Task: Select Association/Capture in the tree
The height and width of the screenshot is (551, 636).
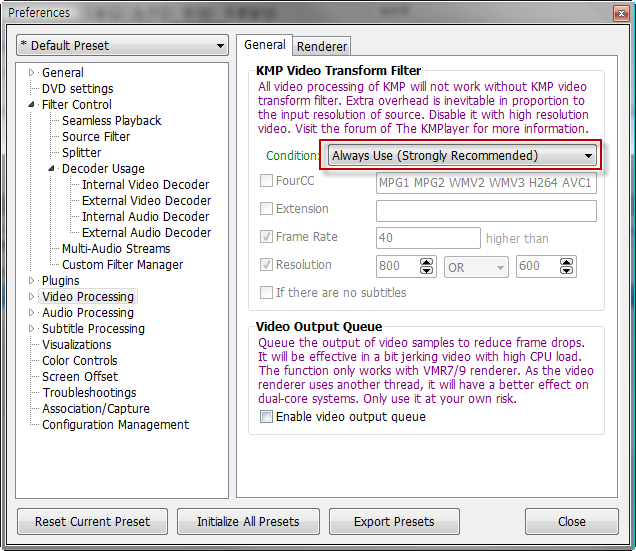Action: pos(96,409)
